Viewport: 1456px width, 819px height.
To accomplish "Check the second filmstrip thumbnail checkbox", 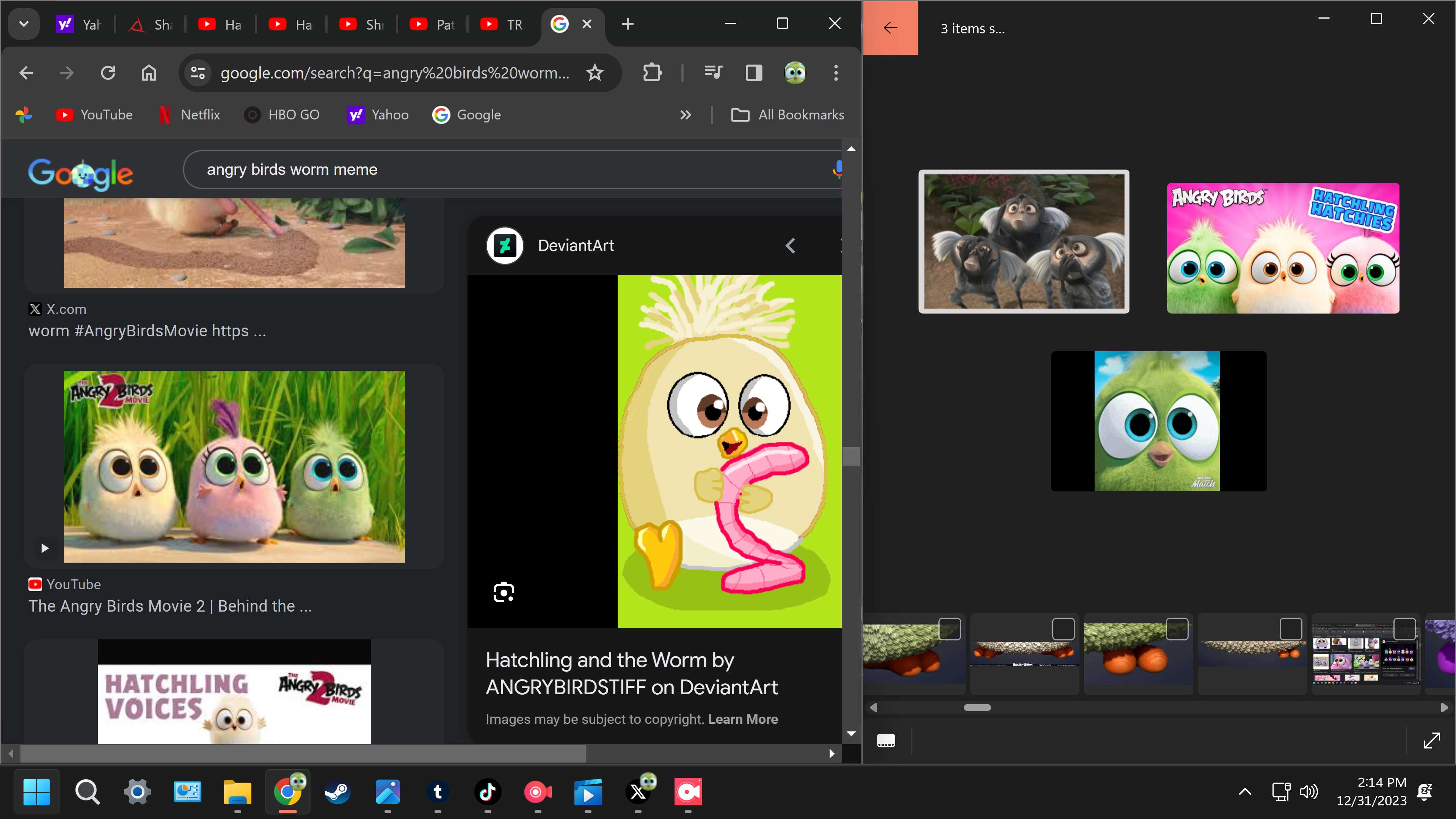I will click(x=1063, y=629).
